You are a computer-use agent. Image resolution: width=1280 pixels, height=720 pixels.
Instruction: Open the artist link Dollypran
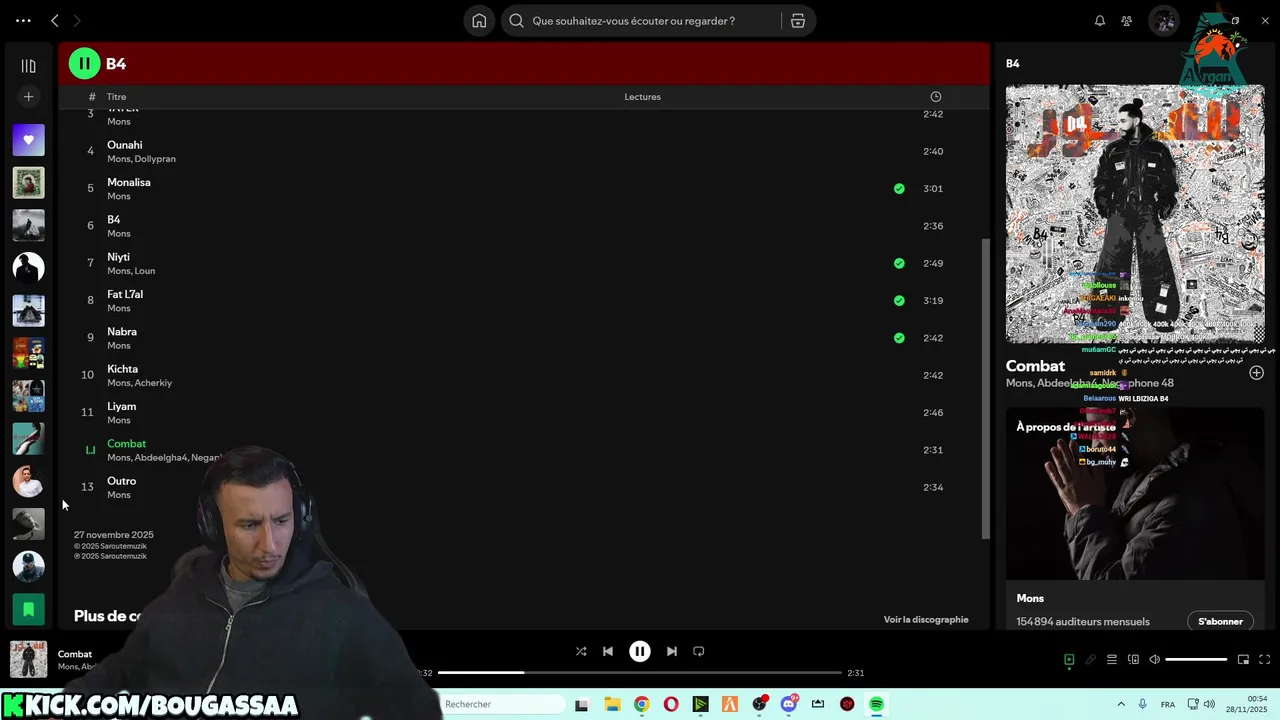click(155, 159)
